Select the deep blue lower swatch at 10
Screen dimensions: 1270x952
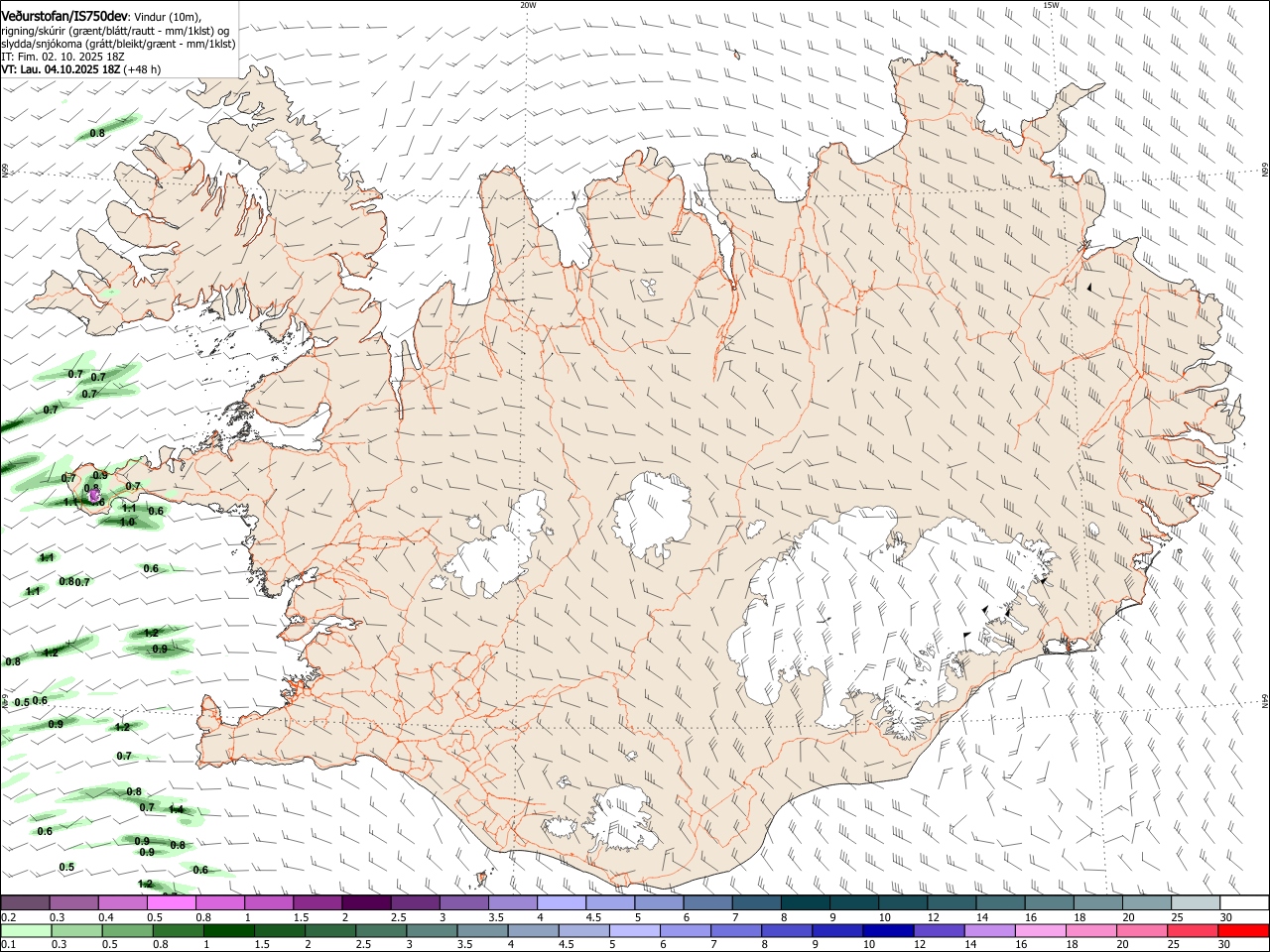(889, 931)
